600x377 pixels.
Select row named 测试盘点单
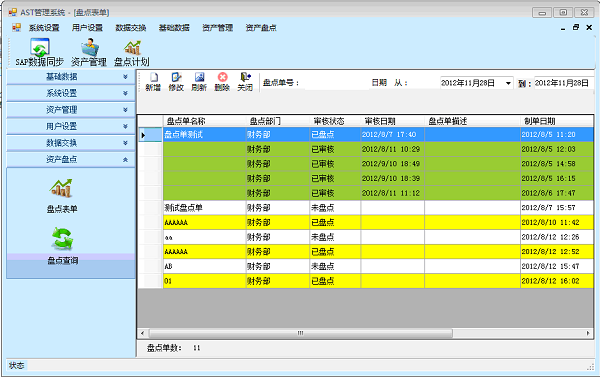[366, 207]
